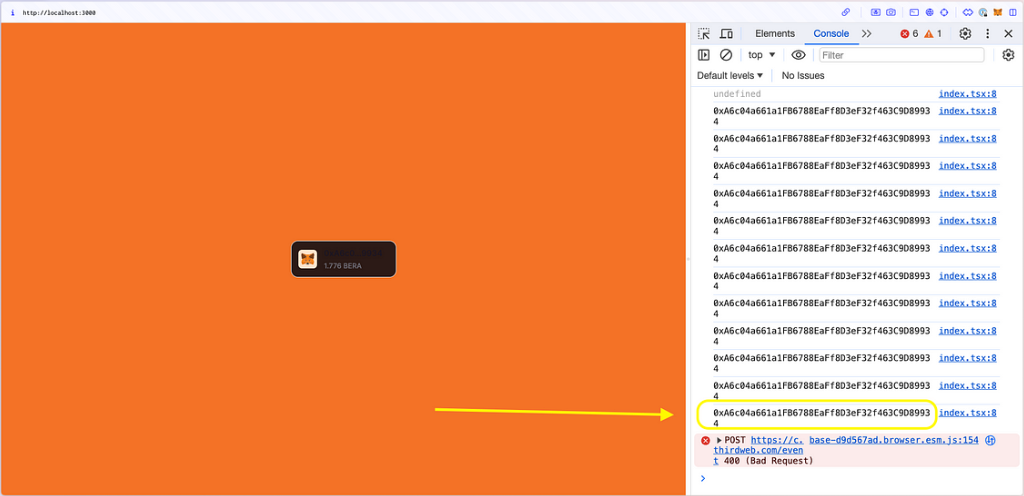1024x496 pixels.
Task: Click the live expression eye icon
Action: point(798,55)
